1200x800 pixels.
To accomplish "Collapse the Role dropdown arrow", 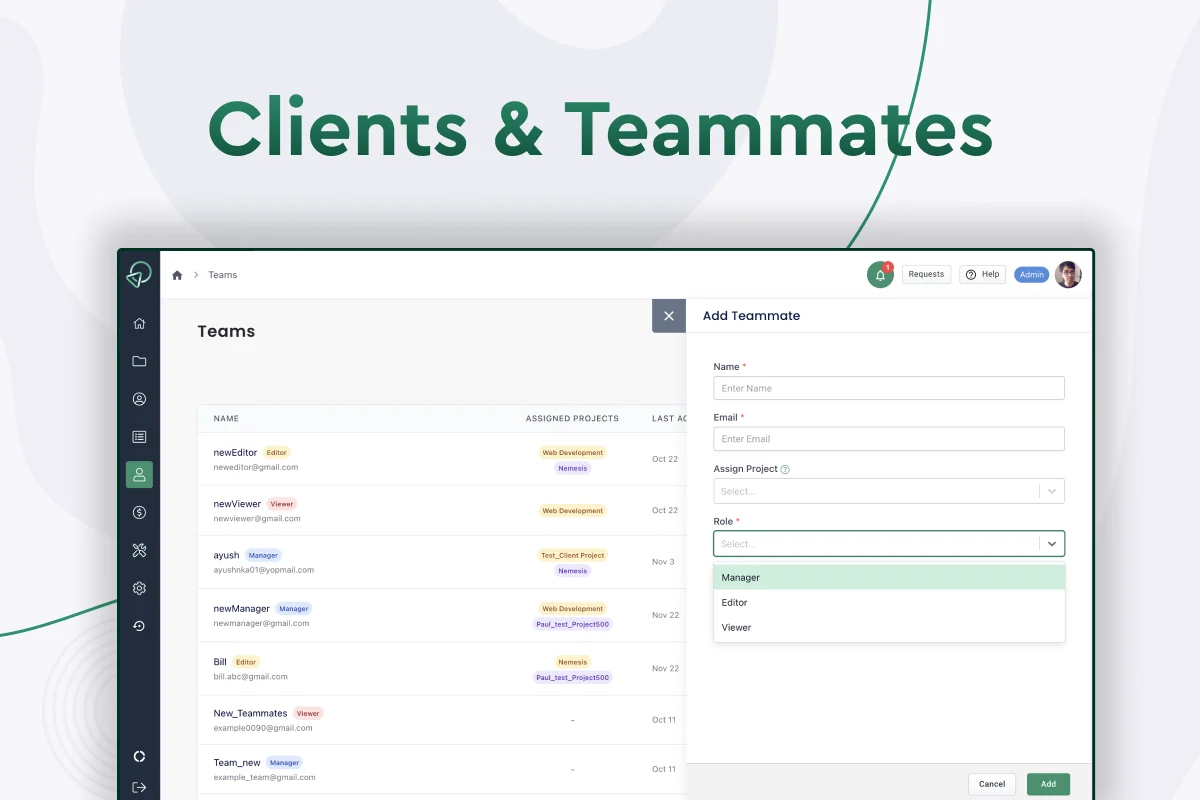I will pos(1052,544).
